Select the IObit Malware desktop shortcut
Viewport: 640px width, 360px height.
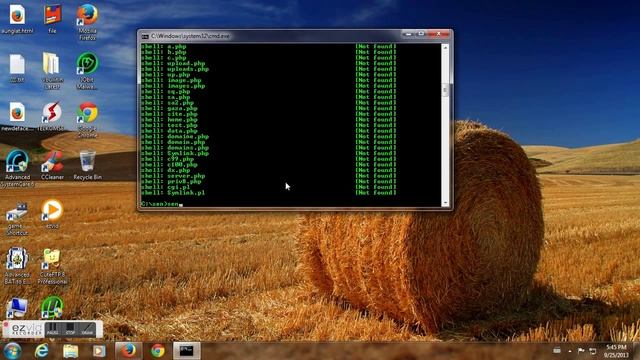click(x=87, y=71)
